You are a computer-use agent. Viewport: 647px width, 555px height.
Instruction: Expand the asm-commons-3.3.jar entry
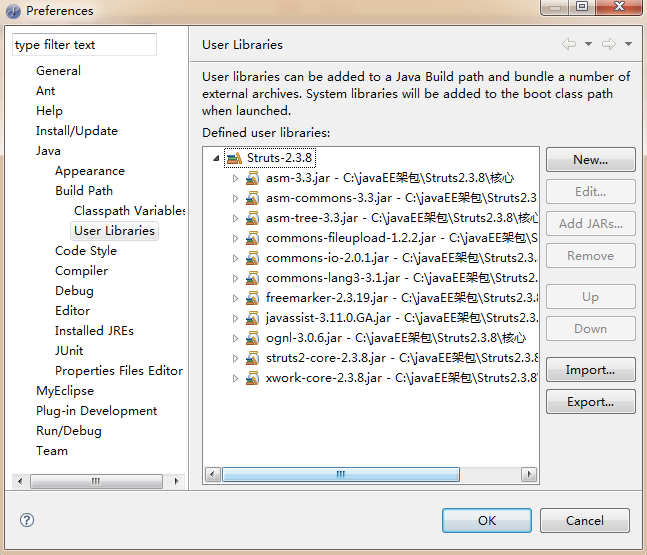[235, 198]
